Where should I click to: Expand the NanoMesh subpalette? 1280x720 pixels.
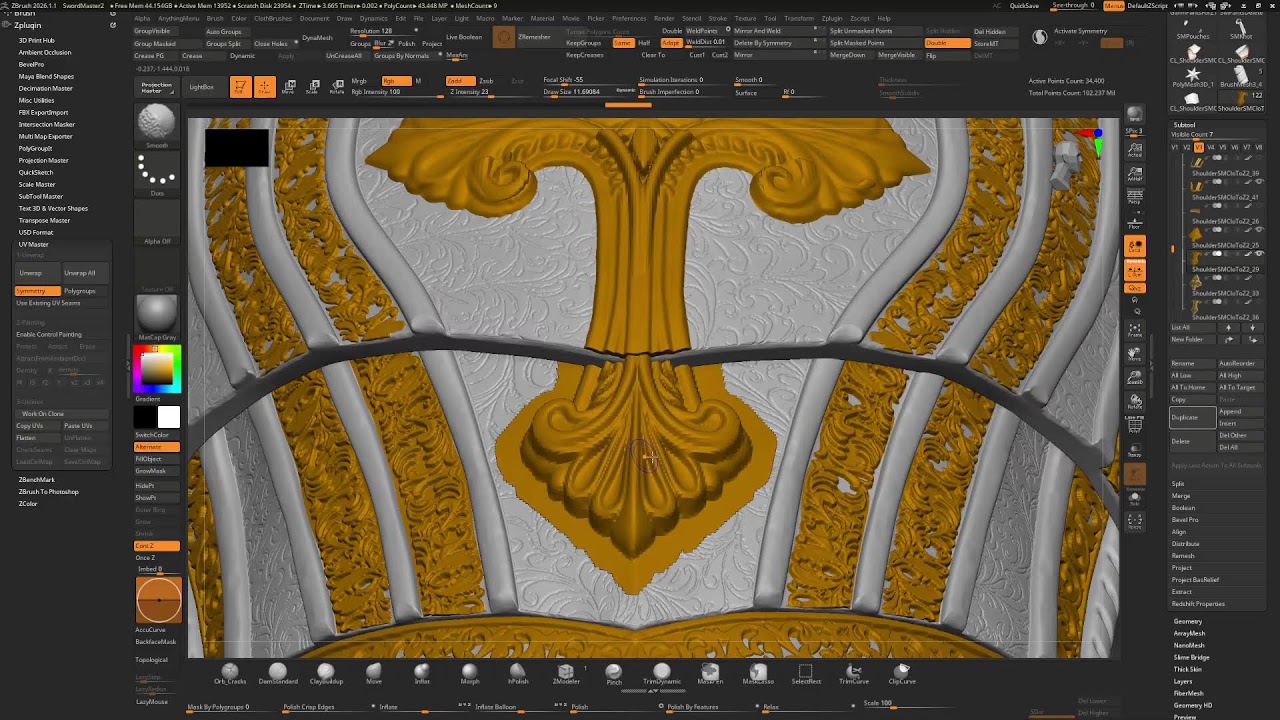tap(1189, 645)
